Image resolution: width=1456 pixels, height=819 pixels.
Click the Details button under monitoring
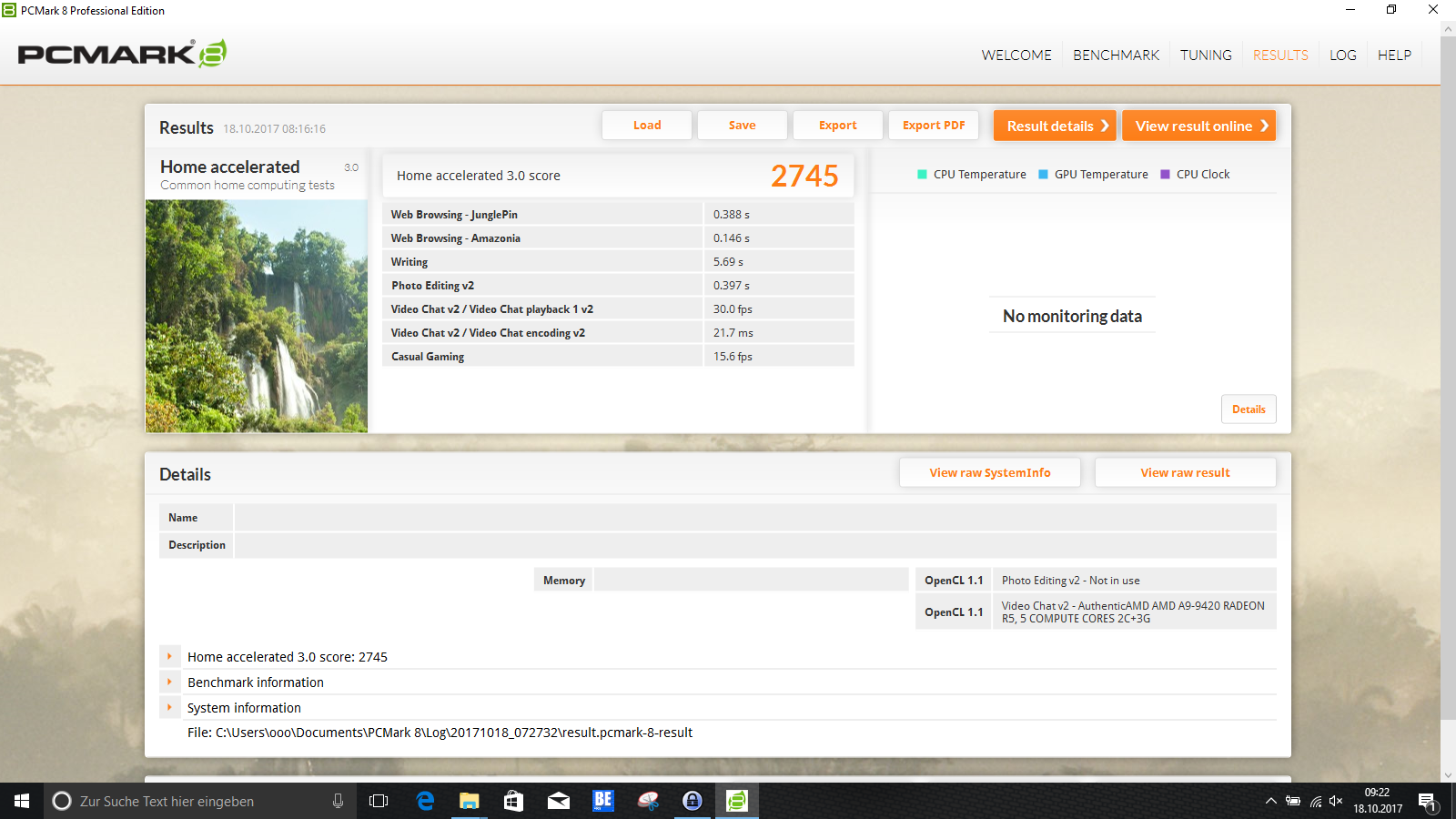[1249, 409]
